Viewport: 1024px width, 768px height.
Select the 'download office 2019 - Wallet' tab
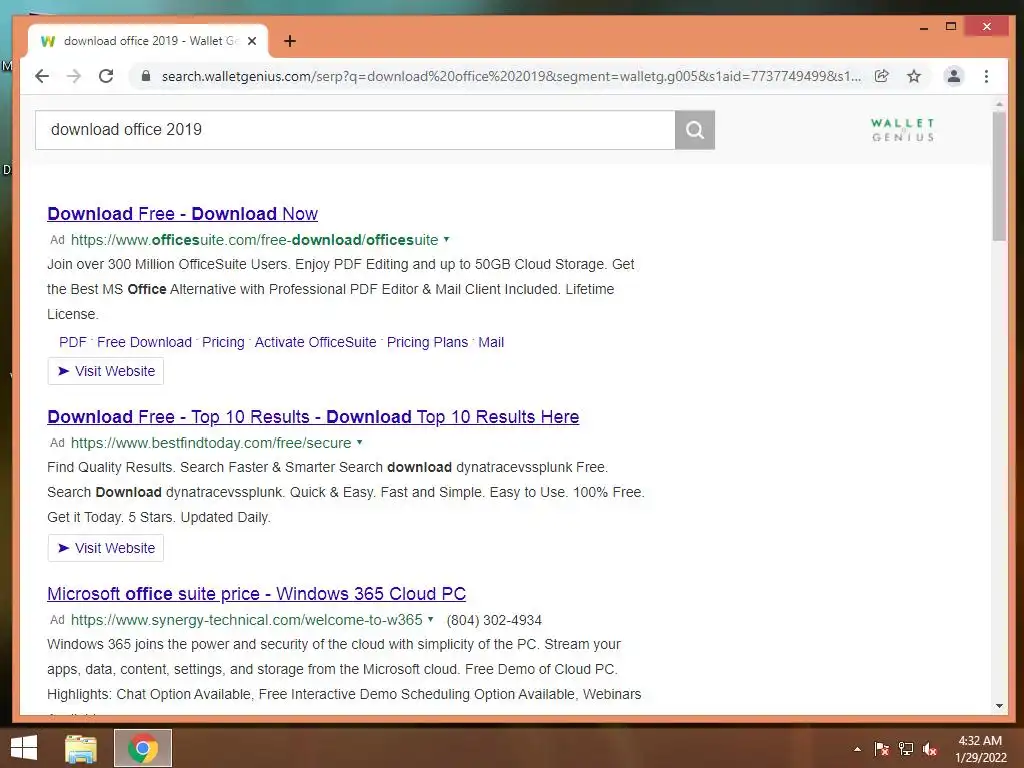coord(148,41)
